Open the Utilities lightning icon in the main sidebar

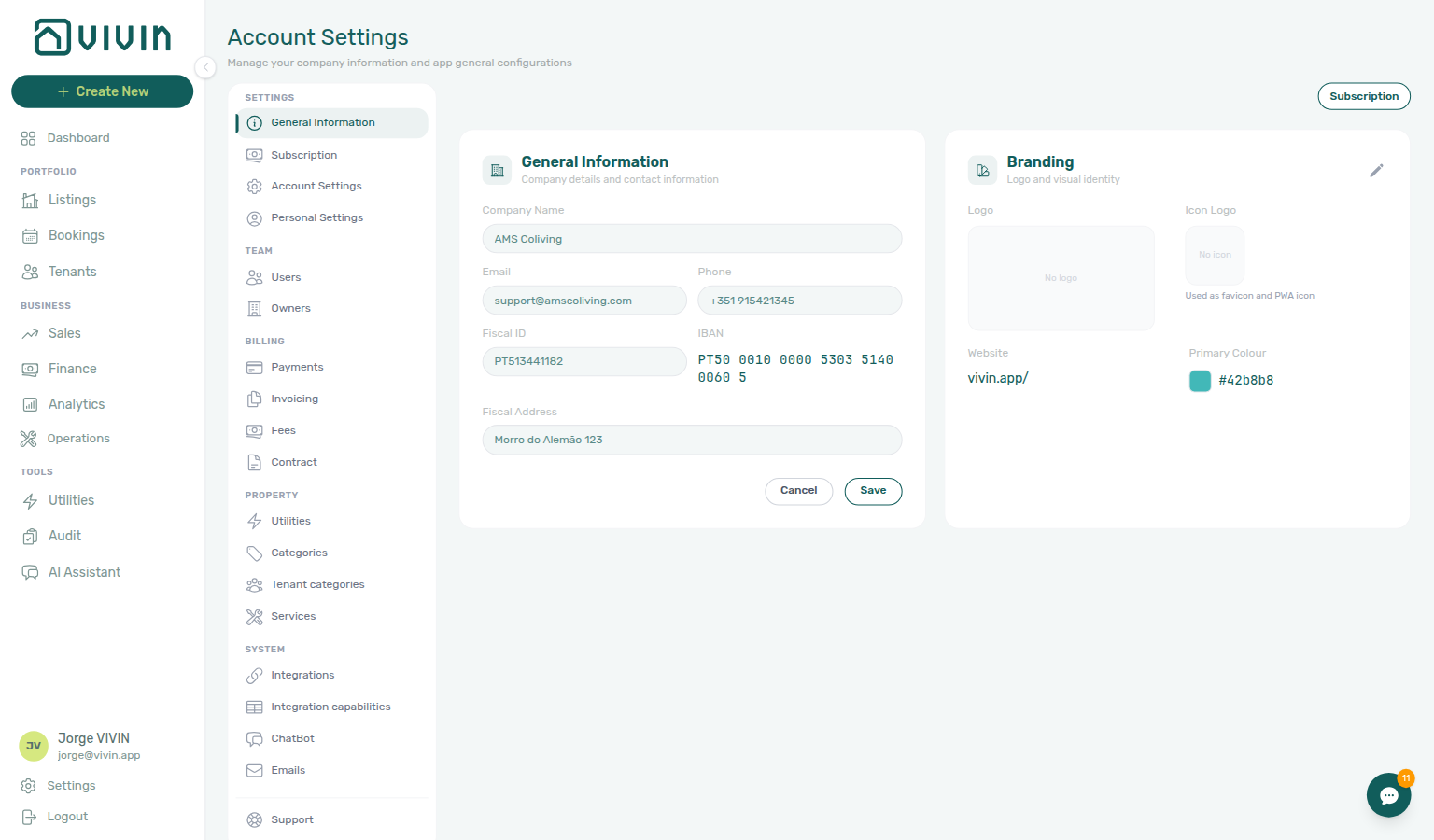click(x=30, y=501)
